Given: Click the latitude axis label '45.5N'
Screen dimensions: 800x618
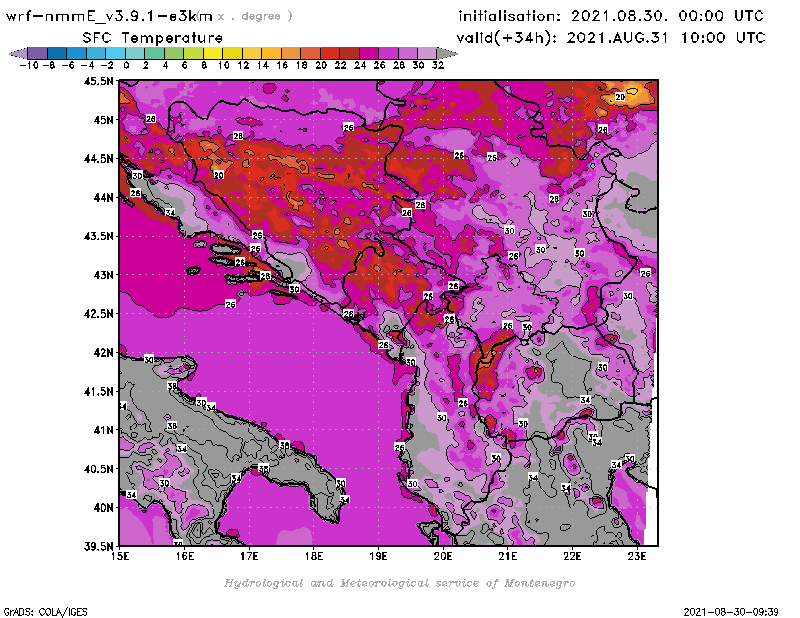Looking at the screenshot, I should pyautogui.click(x=98, y=81).
